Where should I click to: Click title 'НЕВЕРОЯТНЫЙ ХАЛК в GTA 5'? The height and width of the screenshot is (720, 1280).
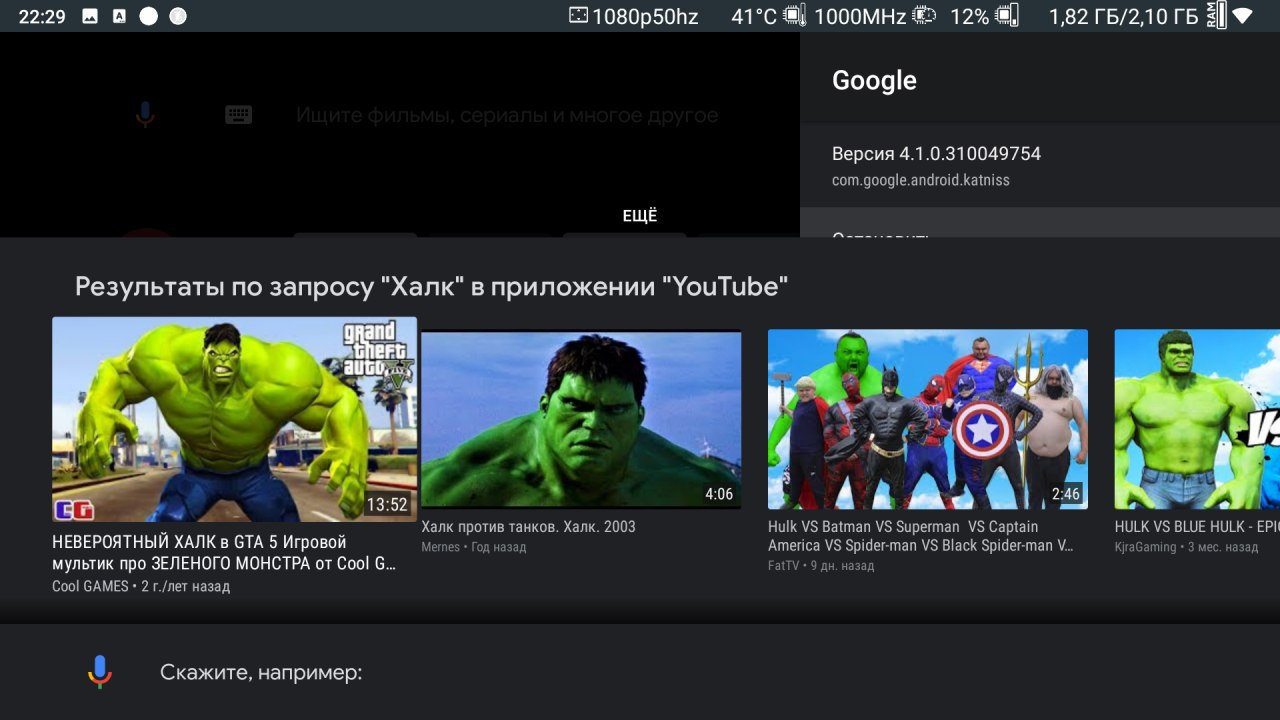[224, 553]
